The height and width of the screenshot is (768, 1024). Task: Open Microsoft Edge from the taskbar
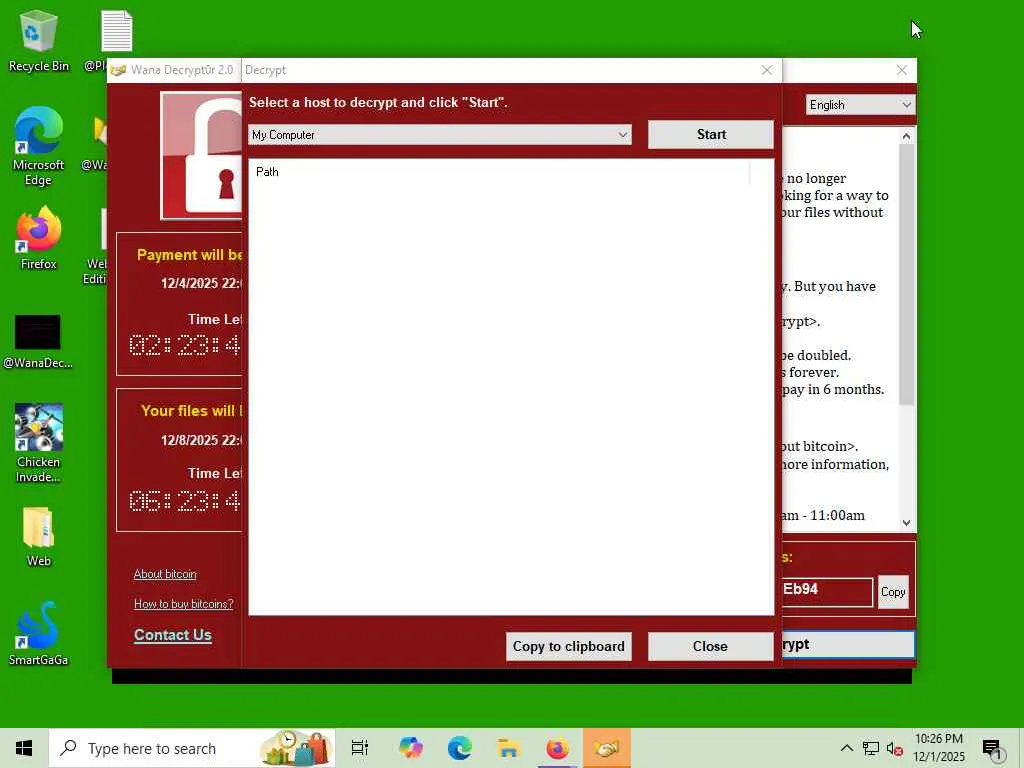coord(460,748)
